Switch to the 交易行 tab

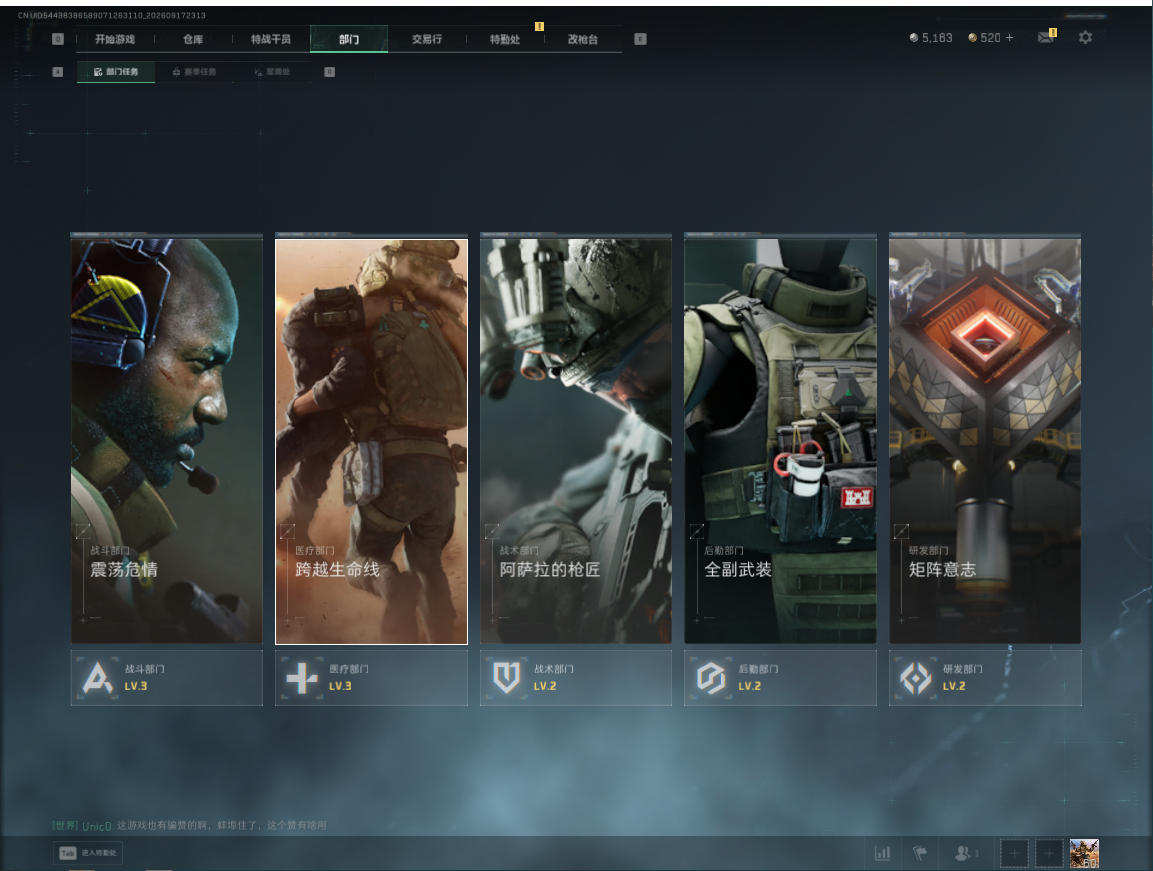(x=427, y=39)
